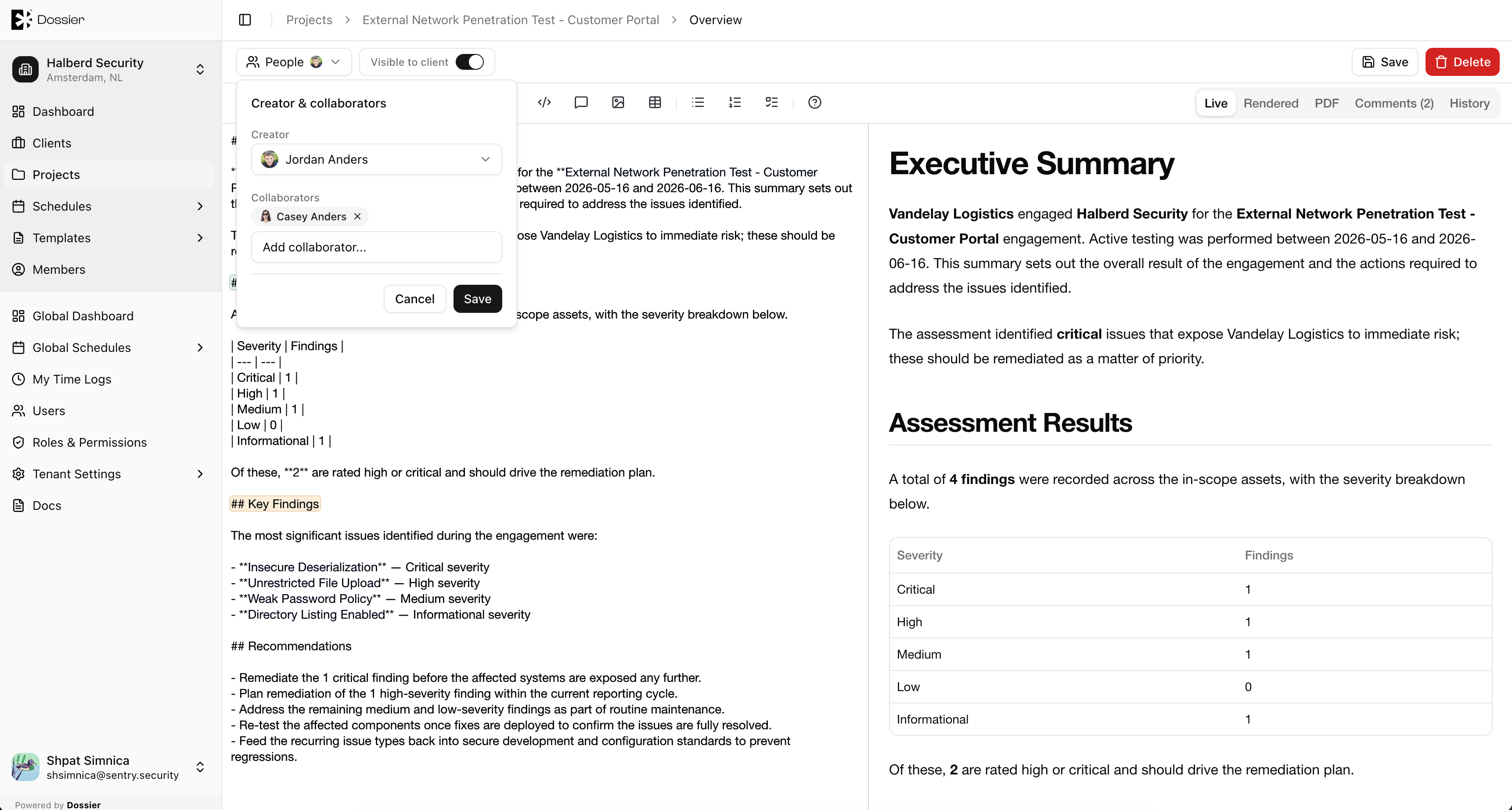Insert a code block from the toolbar

click(x=544, y=103)
